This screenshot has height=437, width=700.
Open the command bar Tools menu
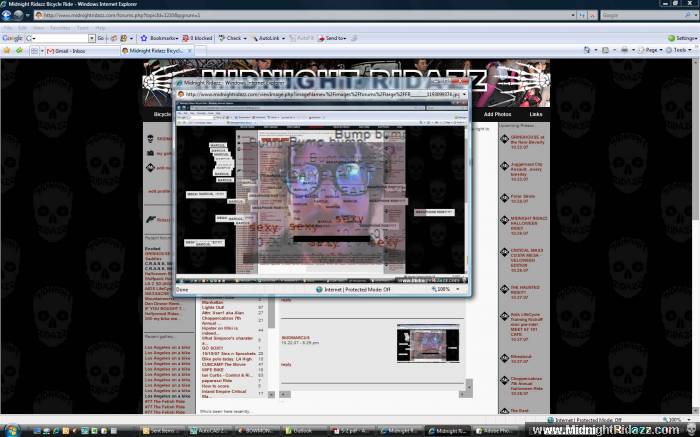click(679, 50)
